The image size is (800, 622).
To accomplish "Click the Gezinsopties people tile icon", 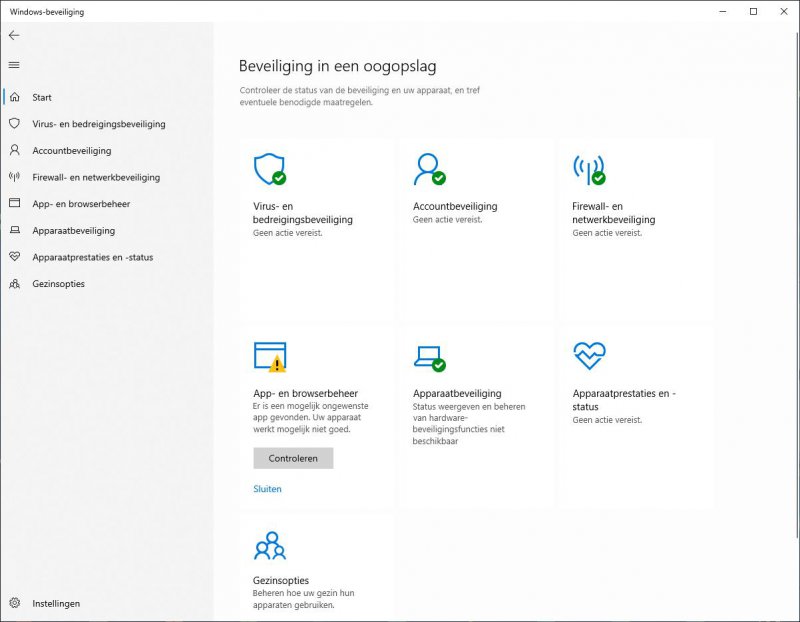I will [x=269, y=544].
